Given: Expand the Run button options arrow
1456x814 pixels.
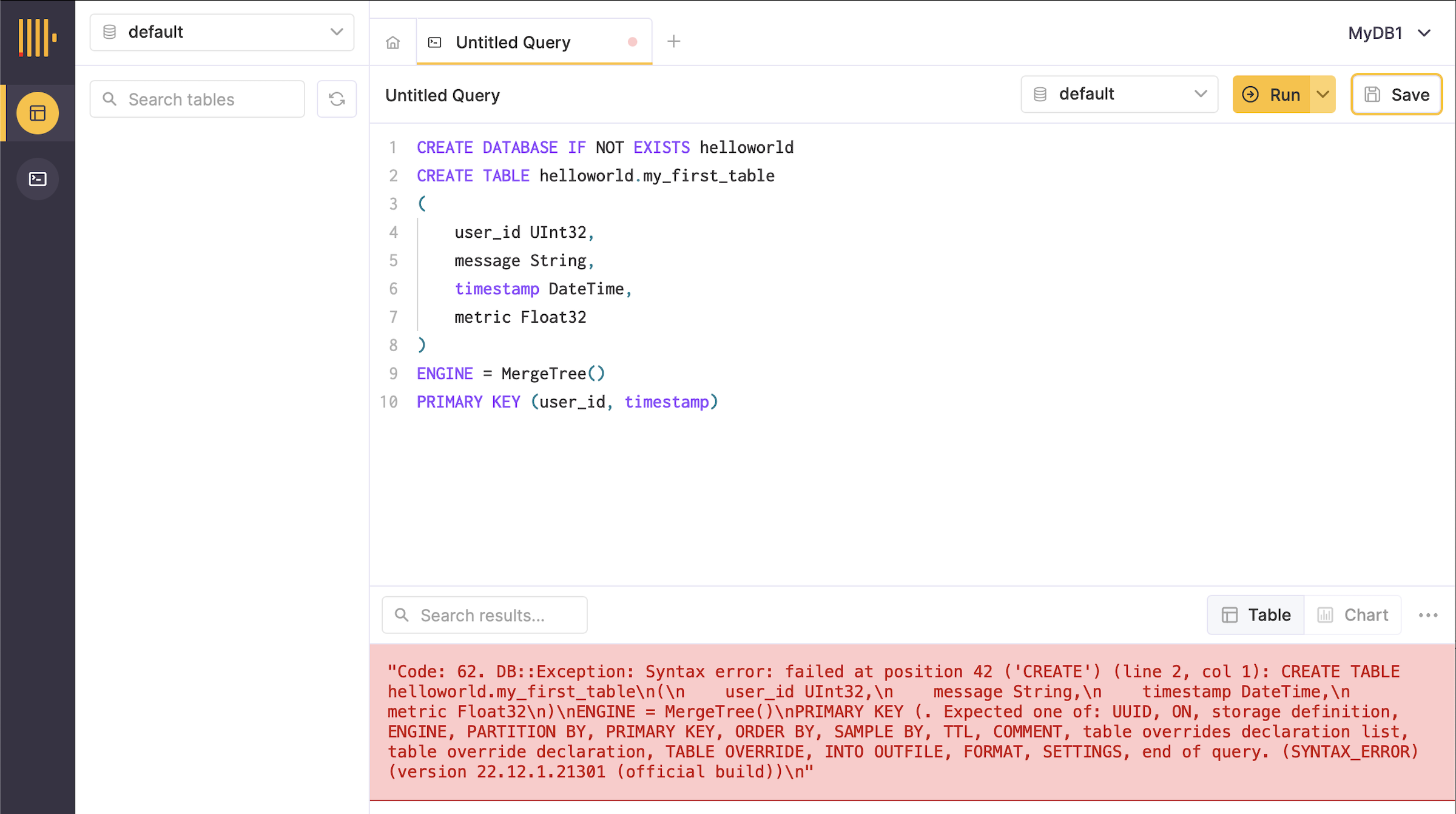Looking at the screenshot, I should coord(1323,95).
